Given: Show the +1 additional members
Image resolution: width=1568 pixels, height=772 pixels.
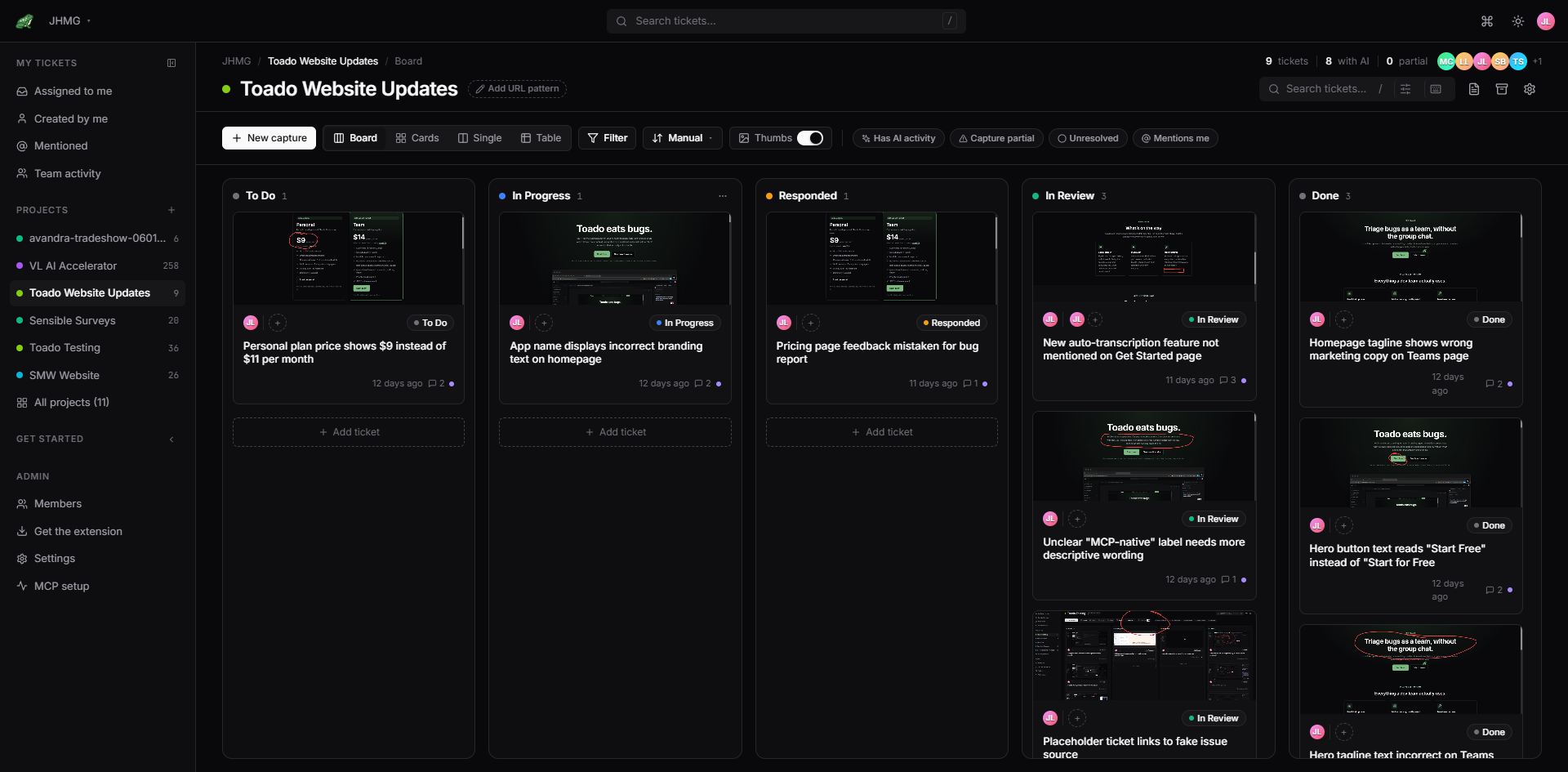Looking at the screenshot, I should click(1538, 61).
